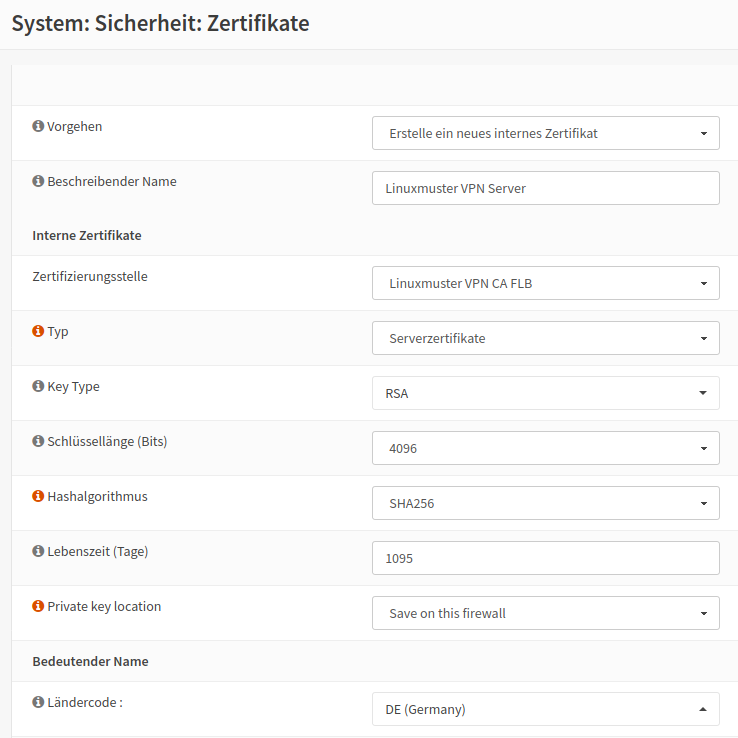The image size is (738, 738).
Task: Click orange info icon beside Hashalgorithmus
Action: (38, 496)
